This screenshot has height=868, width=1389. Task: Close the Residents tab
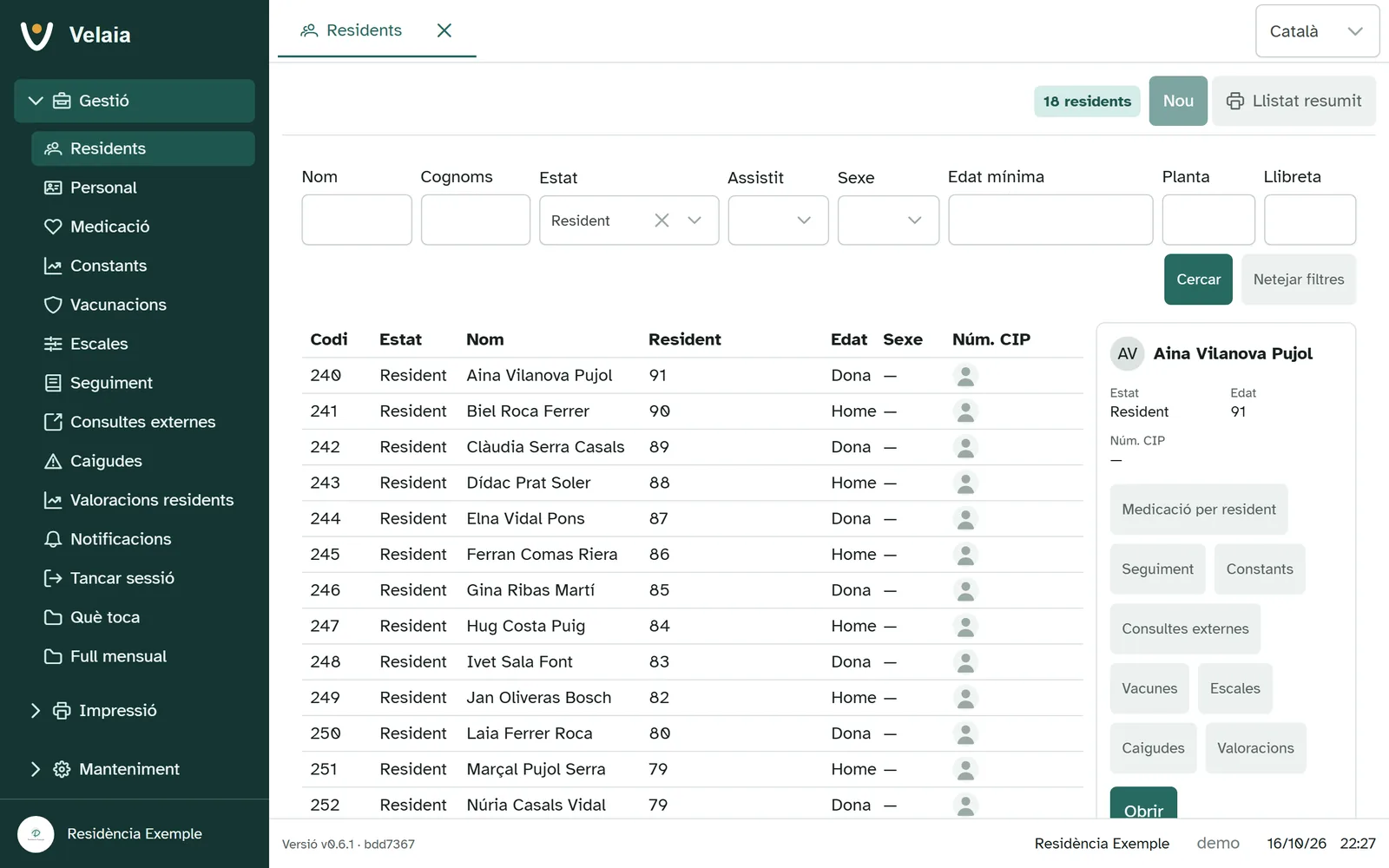444,30
